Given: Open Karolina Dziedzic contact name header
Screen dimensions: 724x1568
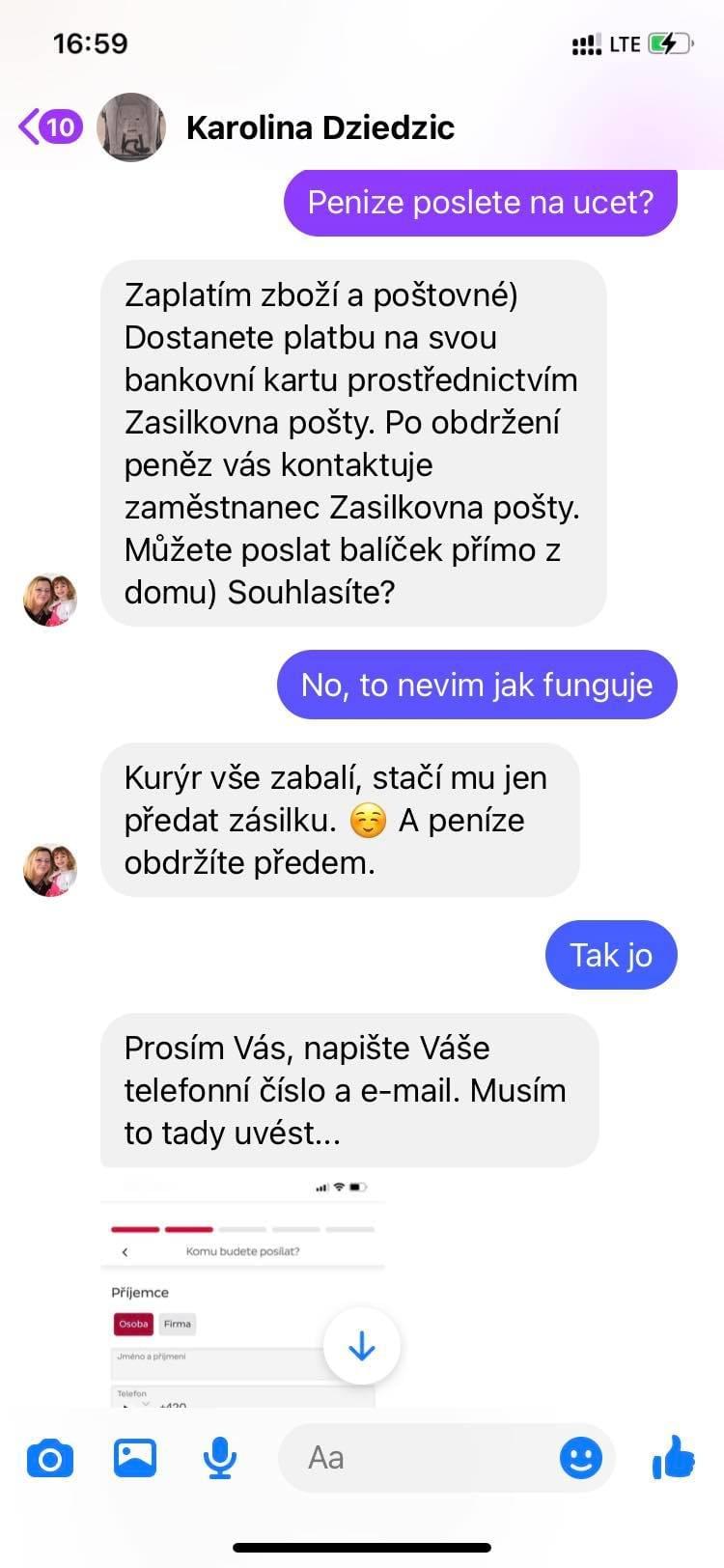Looking at the screenshot, I should click(320, 127).
